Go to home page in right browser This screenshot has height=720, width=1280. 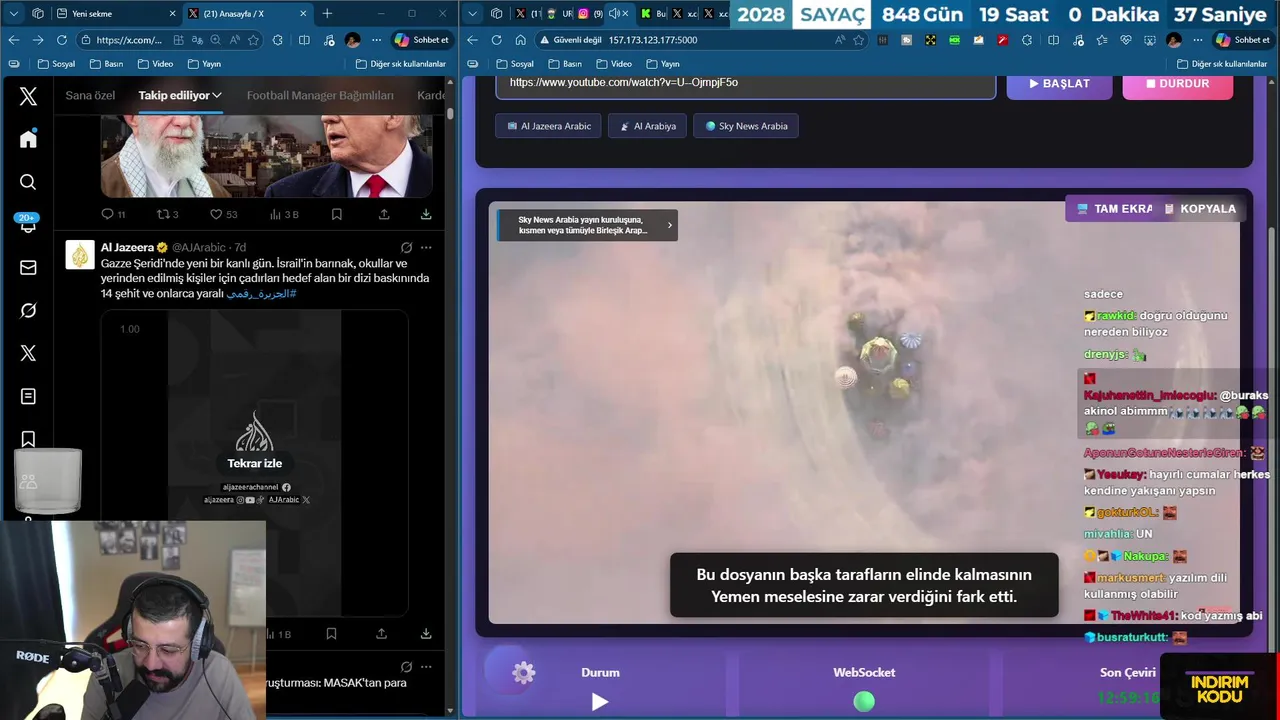[520, 40]
